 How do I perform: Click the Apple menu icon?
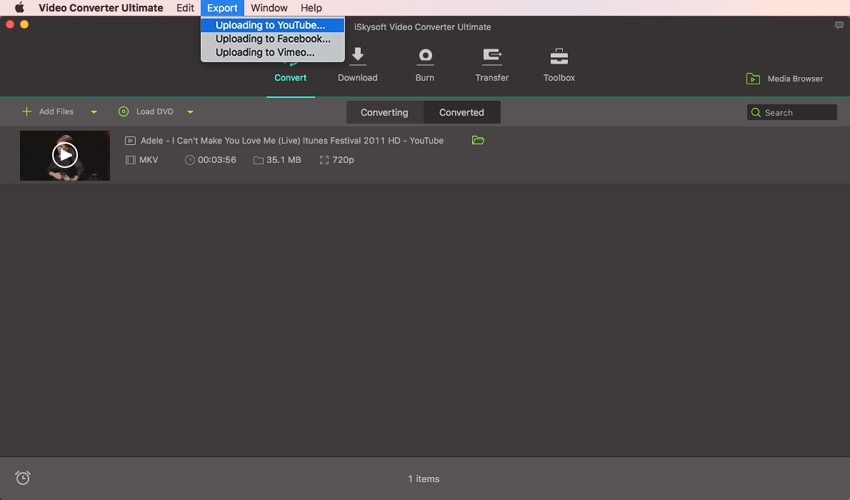point(19,8)
